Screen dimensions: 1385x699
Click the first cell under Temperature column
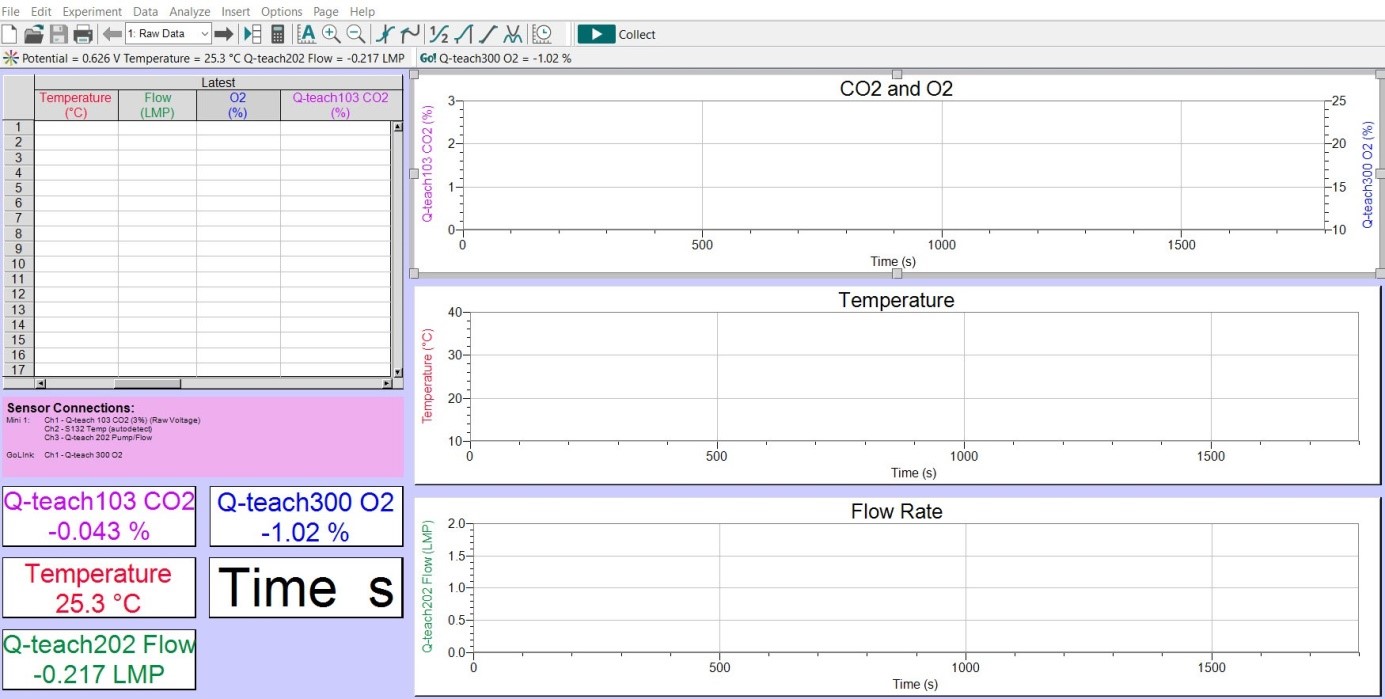[76, 127]
